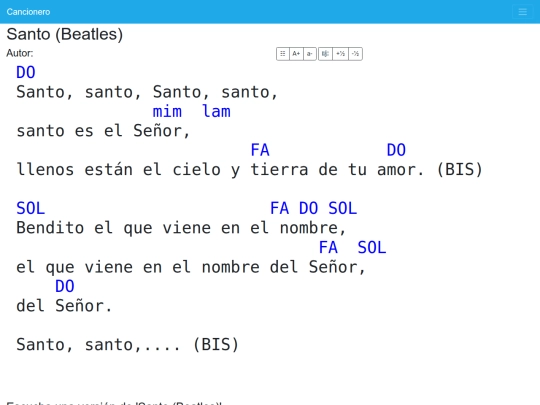Click the lam chord
This screenshot has height=405, width=540.
pyautogui.click(x=216, y=112)
